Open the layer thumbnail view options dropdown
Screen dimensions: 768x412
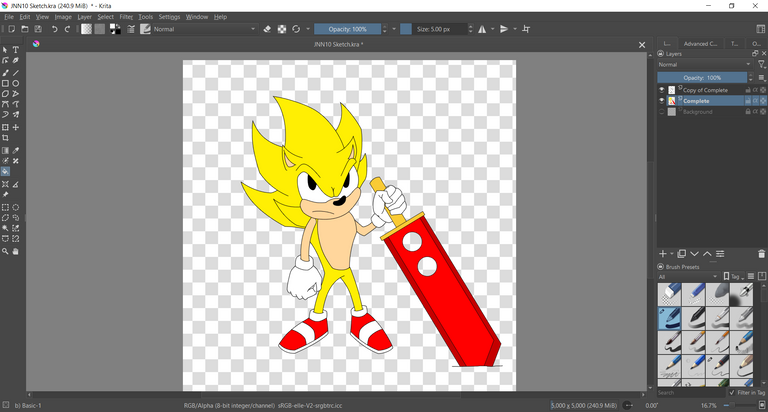coord(762,77)
